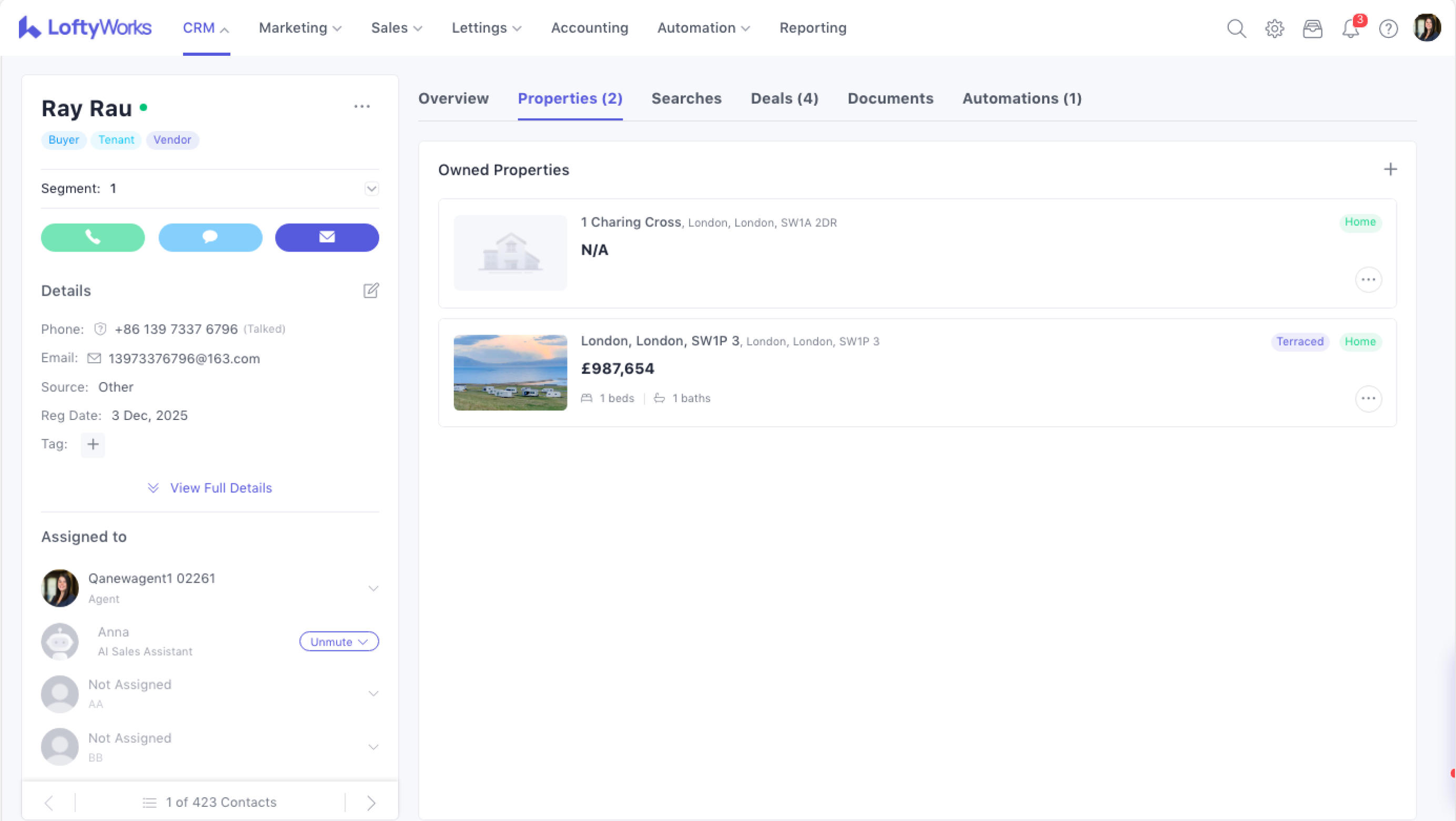1456x821 pixels.
Task: Open the Unmute dropdown for Anna
Action: point(339,641)
